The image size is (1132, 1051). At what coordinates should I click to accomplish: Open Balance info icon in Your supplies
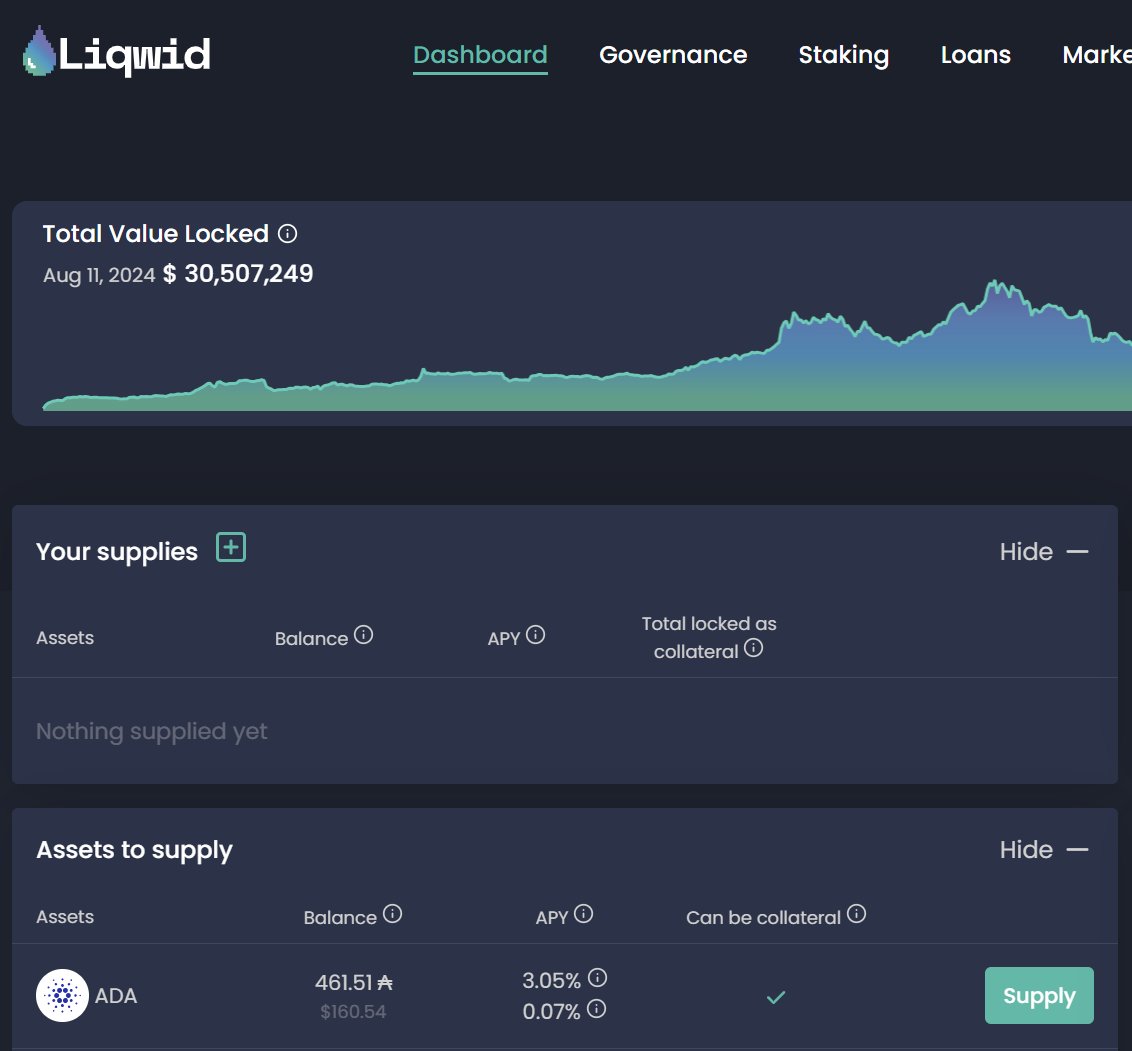(x=363, y=634)
